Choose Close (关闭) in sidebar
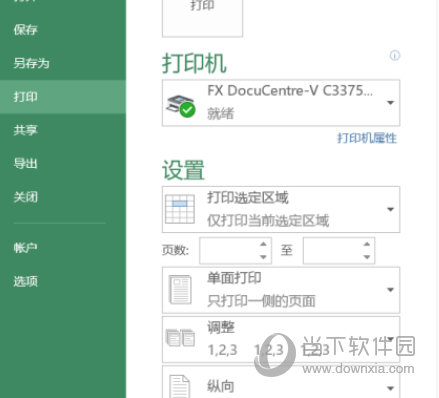 [26, 197]
